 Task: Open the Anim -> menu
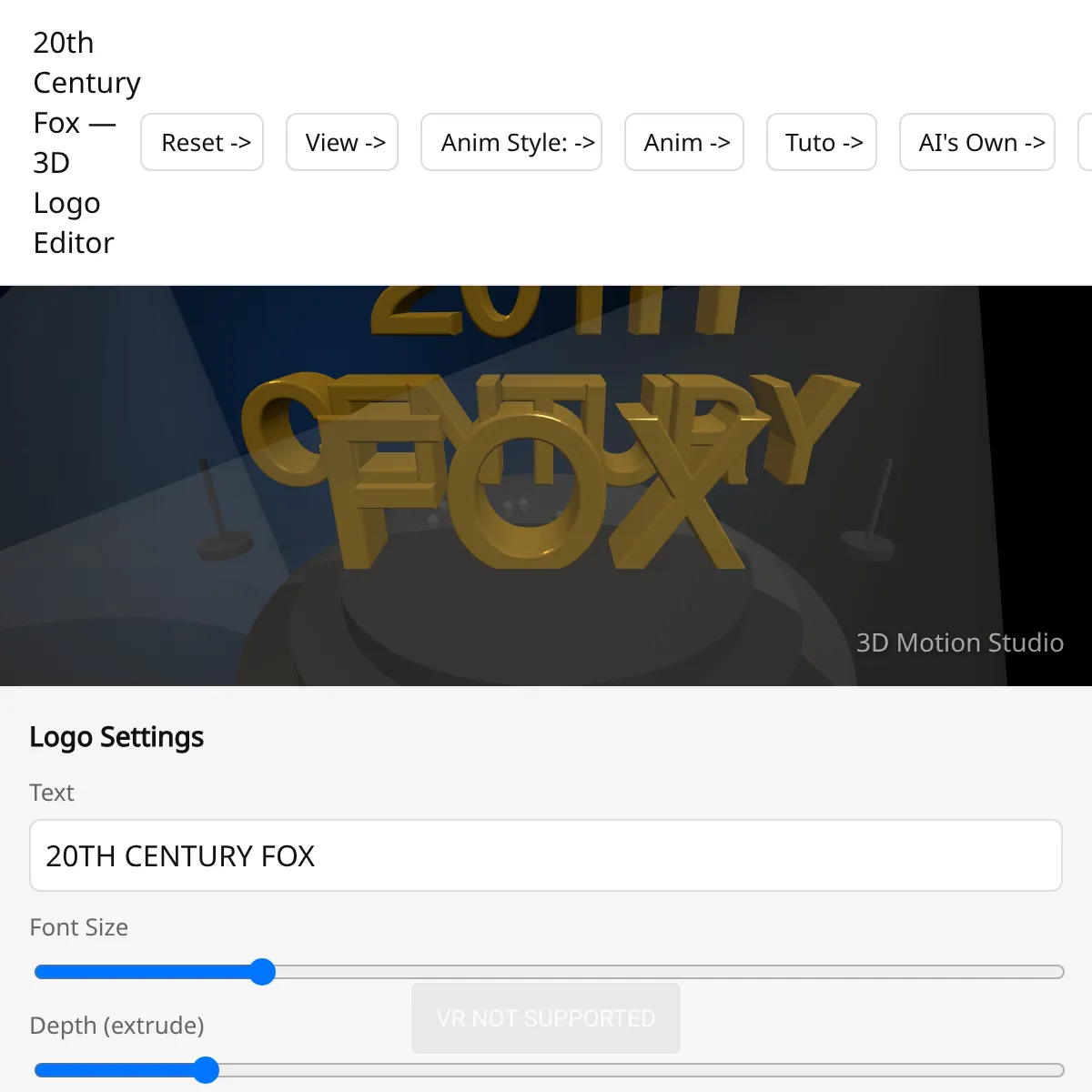click(684, 142)
